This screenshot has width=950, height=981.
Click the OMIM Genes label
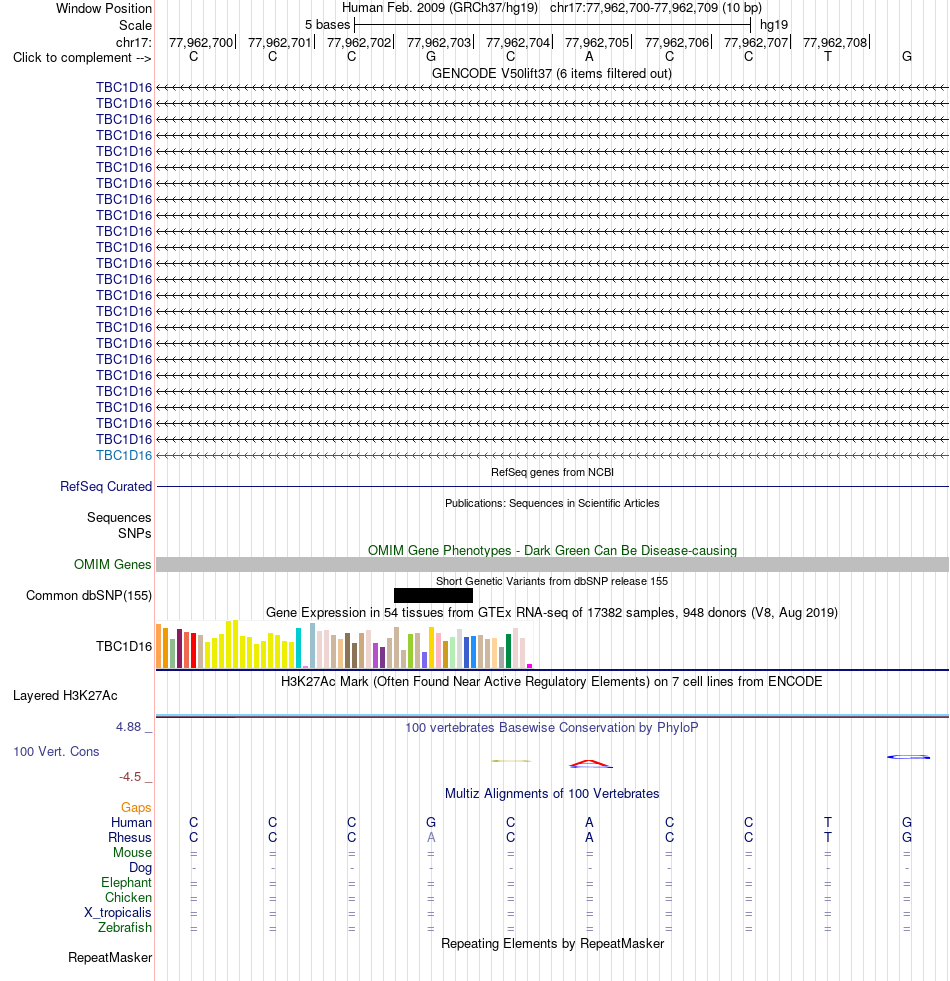(113, 564)
